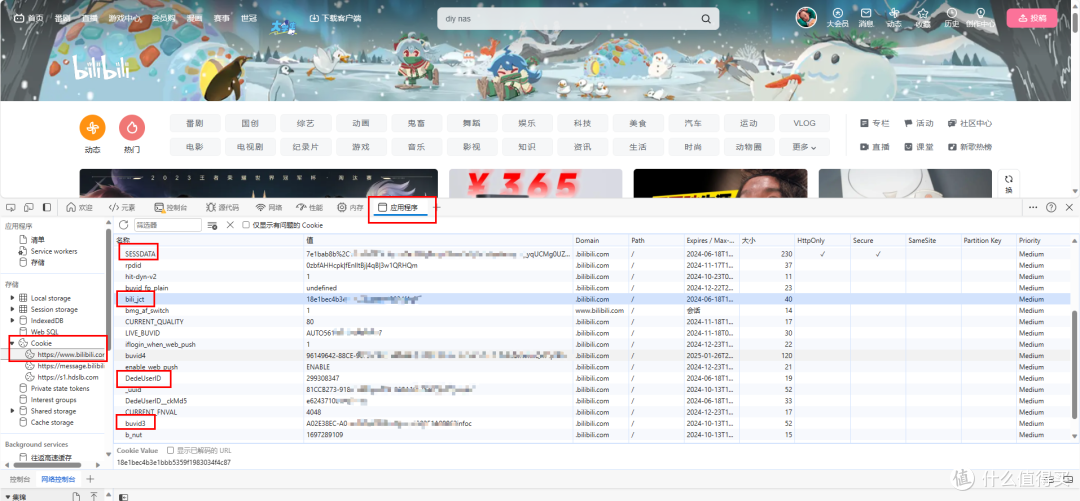1080x501 pixels.
Task: Switch to the 性能 Performance tab
Action: tap(309, 207)
